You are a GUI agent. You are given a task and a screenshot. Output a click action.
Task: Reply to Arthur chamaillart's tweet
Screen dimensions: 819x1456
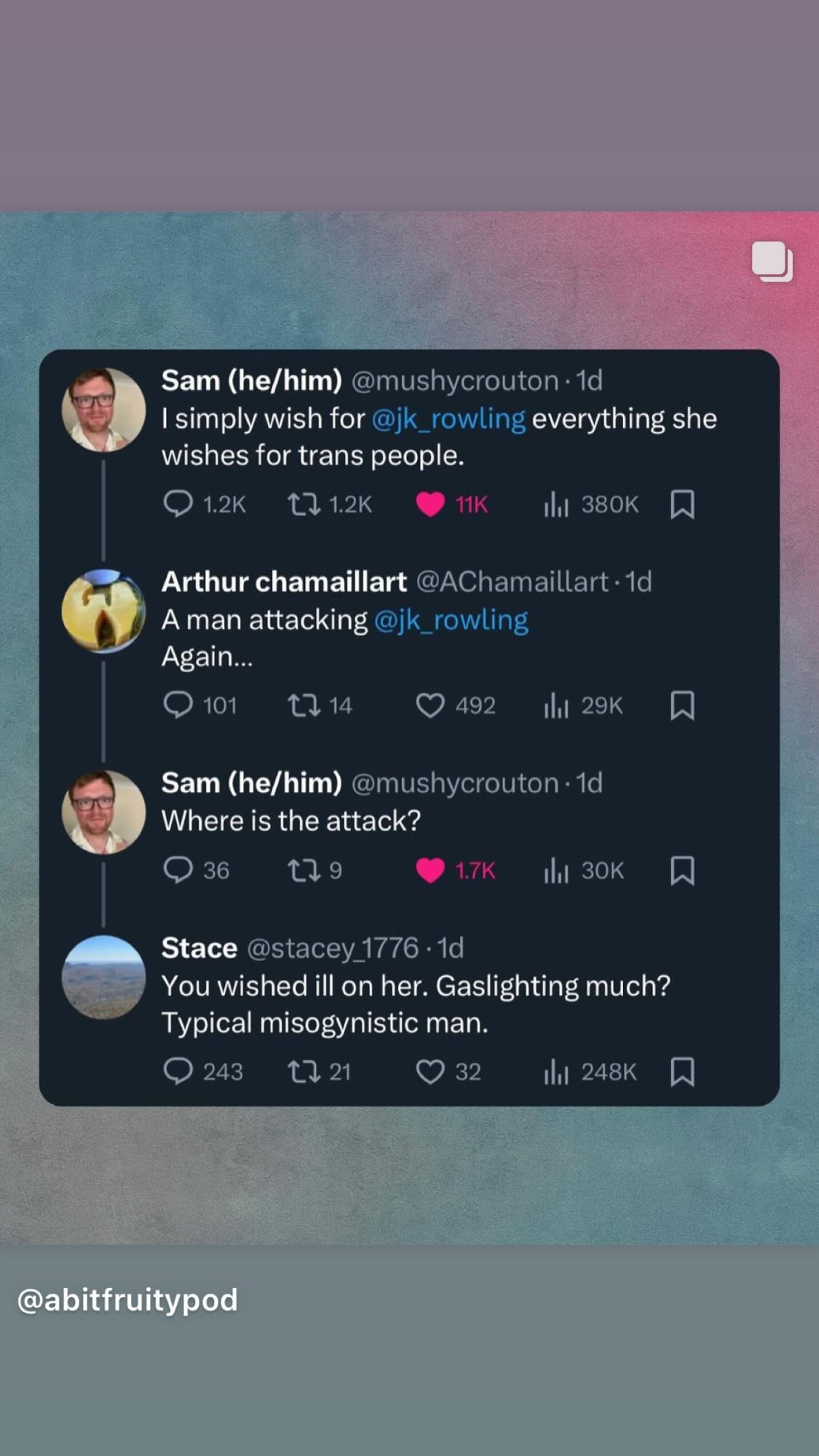pyautogui.click(x=178, y=705)
